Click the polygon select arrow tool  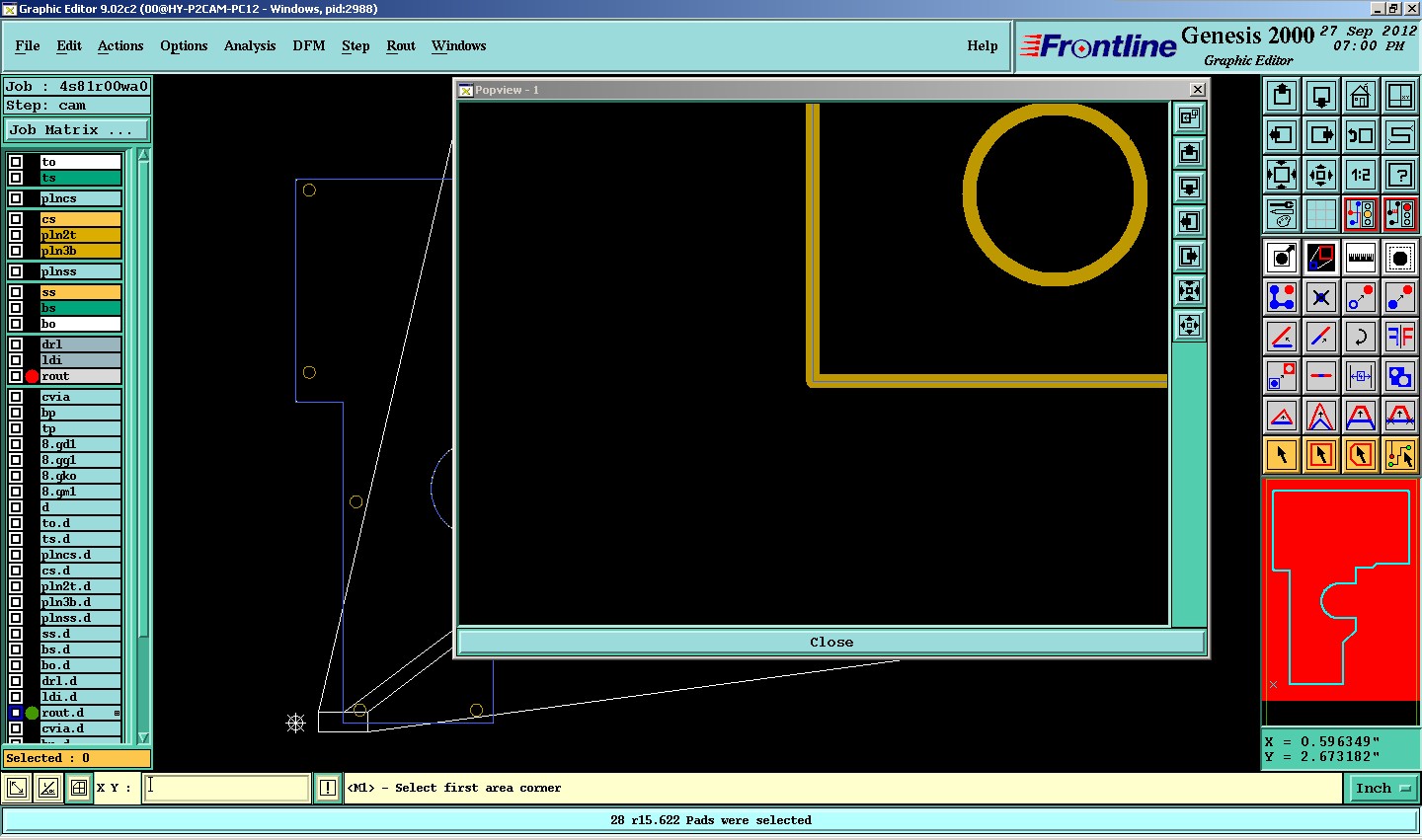pyautogui.click(x=1361, y=455)
